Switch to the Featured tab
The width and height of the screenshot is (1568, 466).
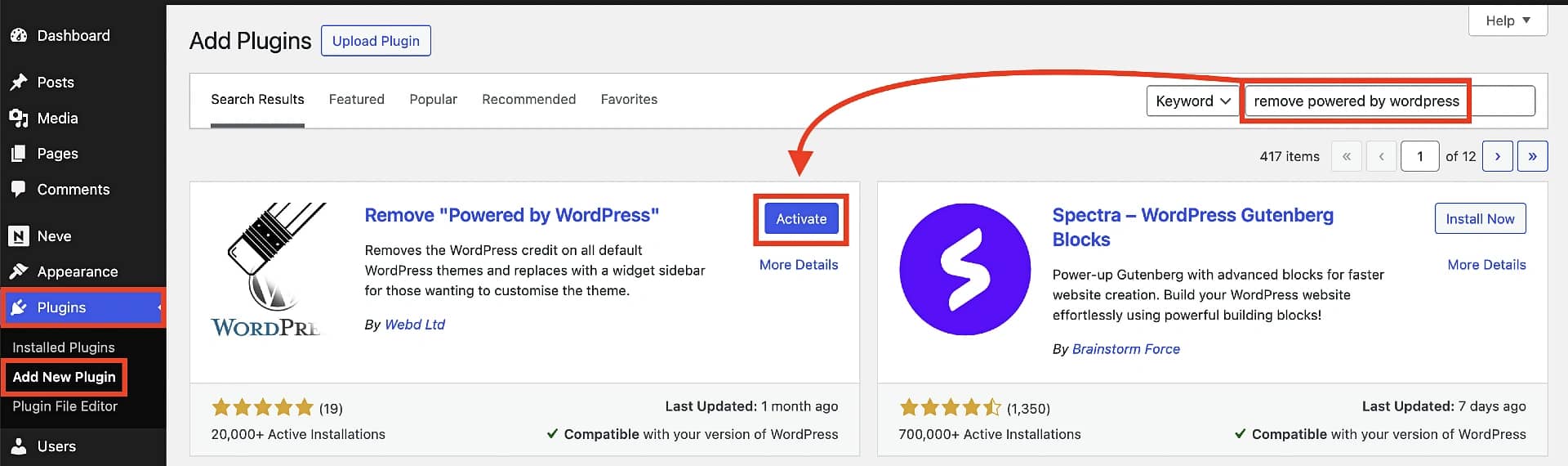[356, 99]
